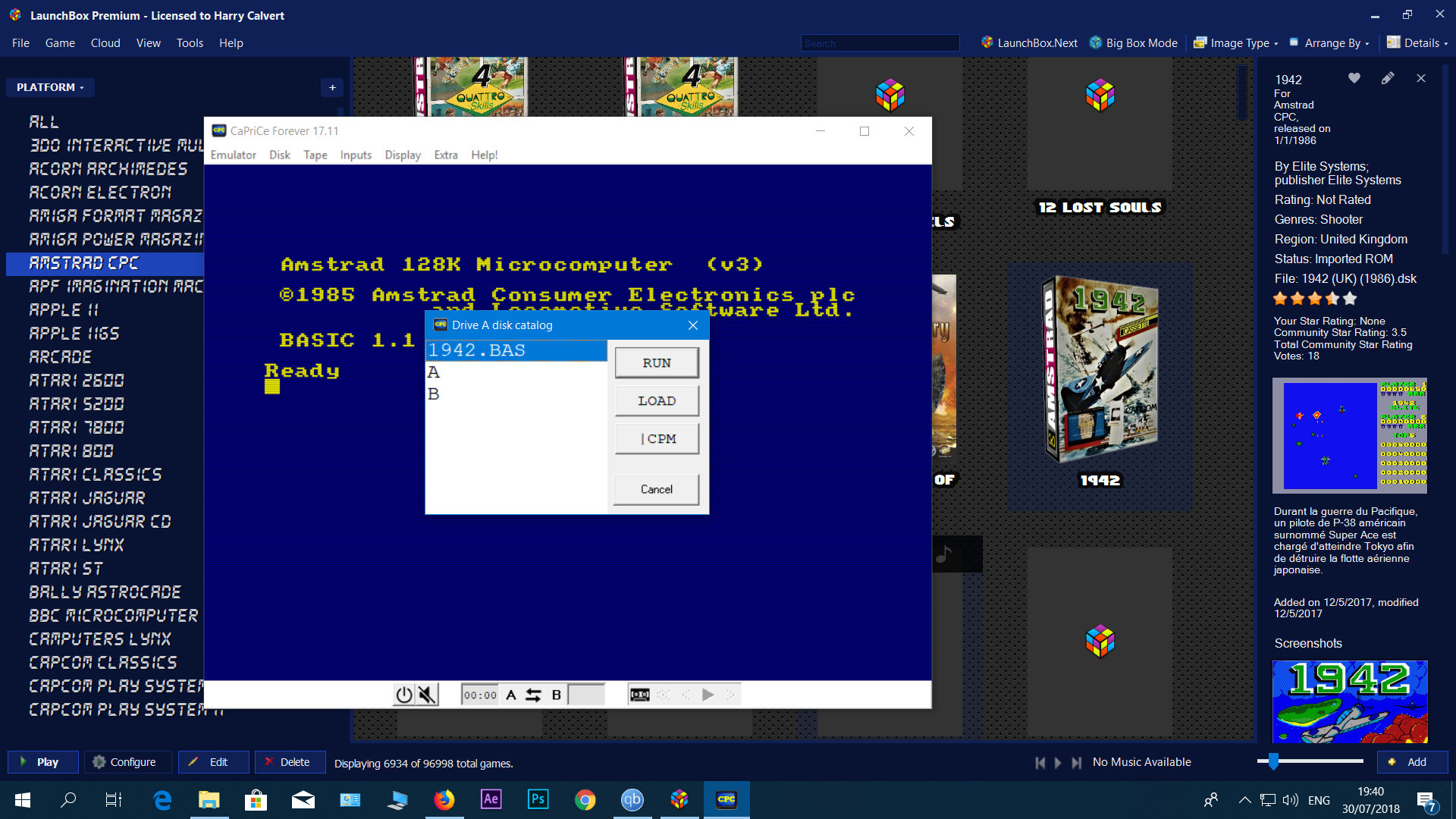Swap drives A and B with arrows icon

click(534, 695)
